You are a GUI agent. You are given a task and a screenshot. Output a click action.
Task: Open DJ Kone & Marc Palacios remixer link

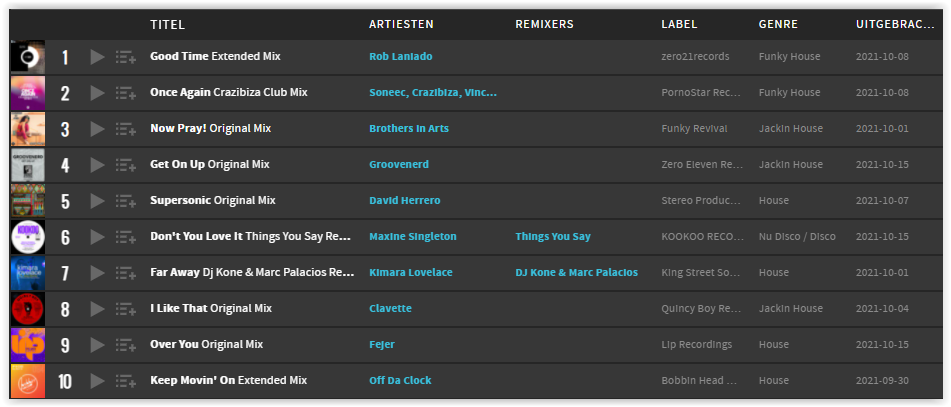576,272
